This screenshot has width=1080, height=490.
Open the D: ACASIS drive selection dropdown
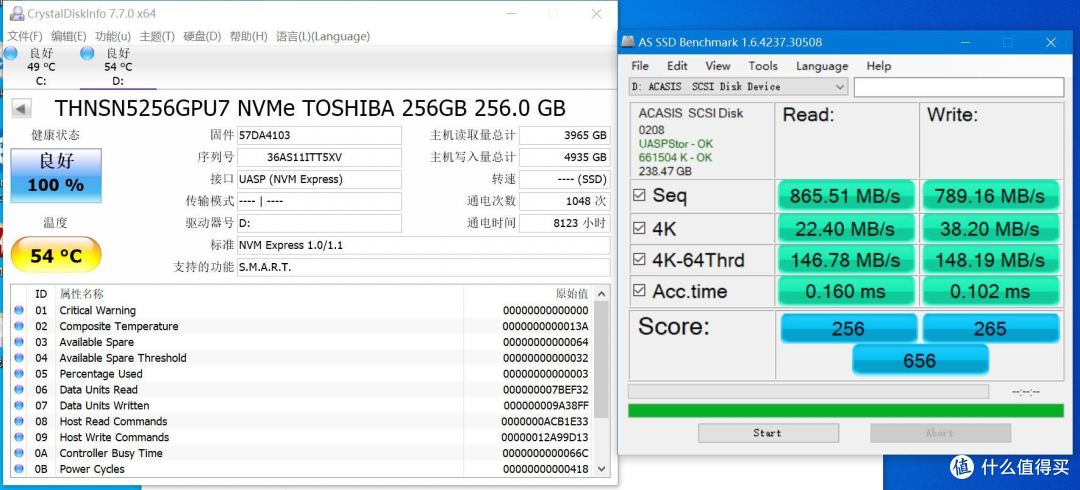coord(739,87)
